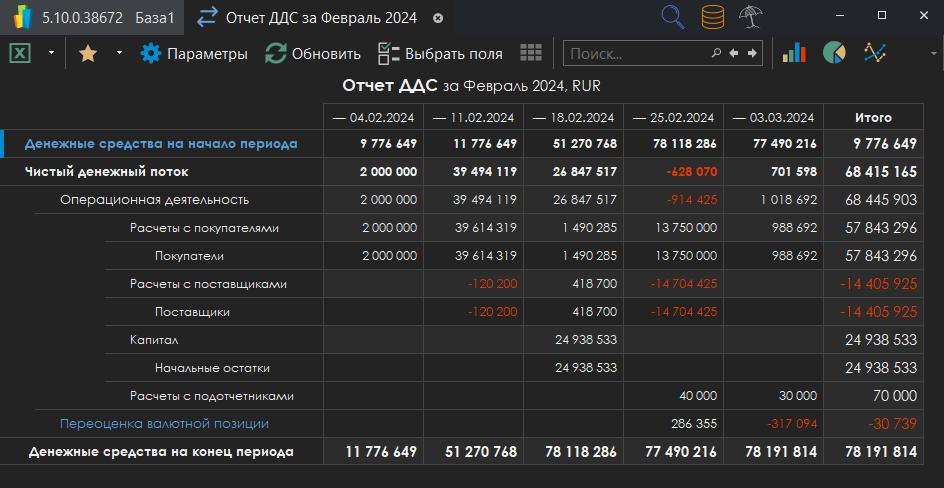
Task: Switch to the 5.10.0.38672 База1 tab
Action: (92, 17)
